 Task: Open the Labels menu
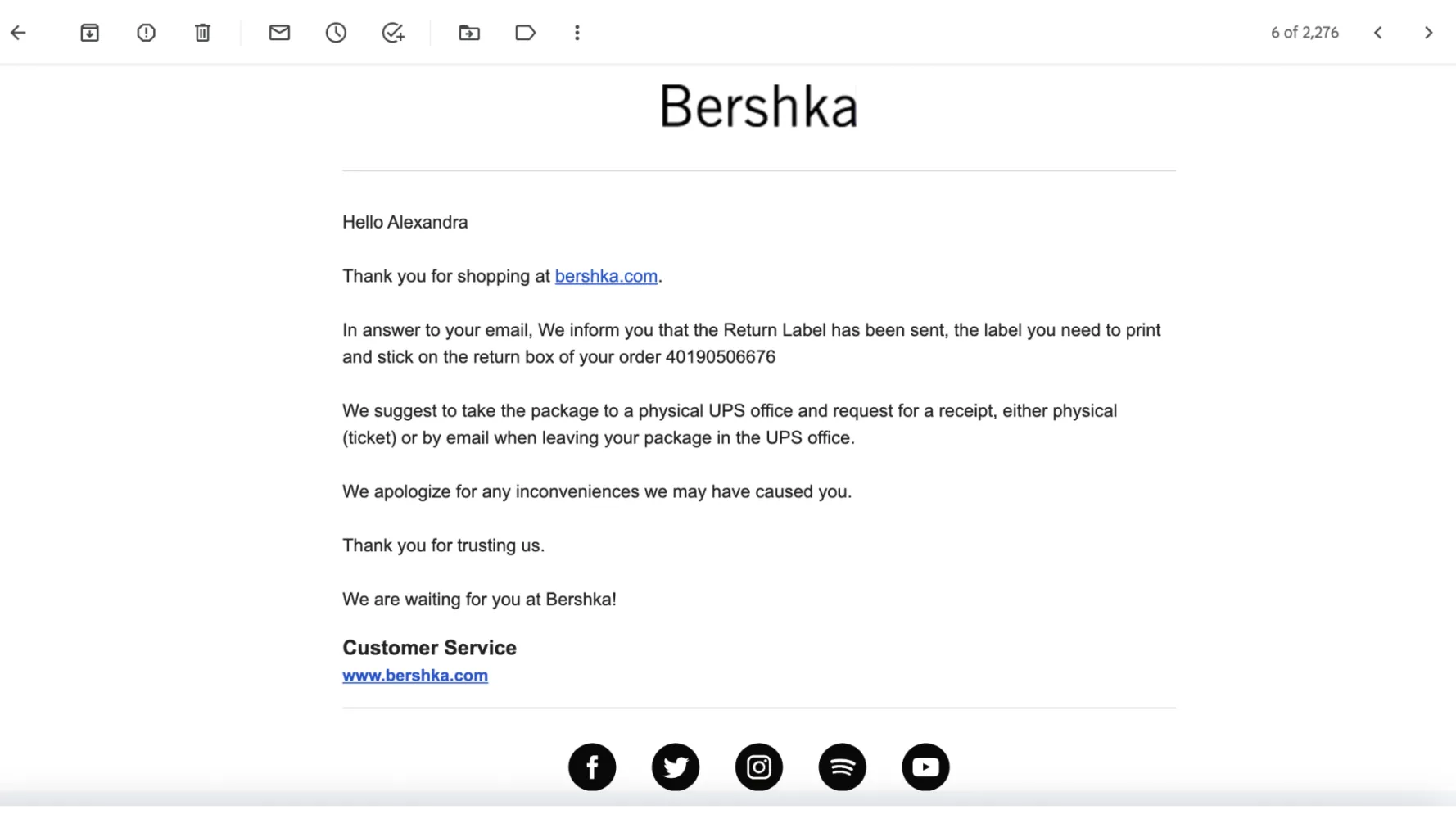point(525,33)
